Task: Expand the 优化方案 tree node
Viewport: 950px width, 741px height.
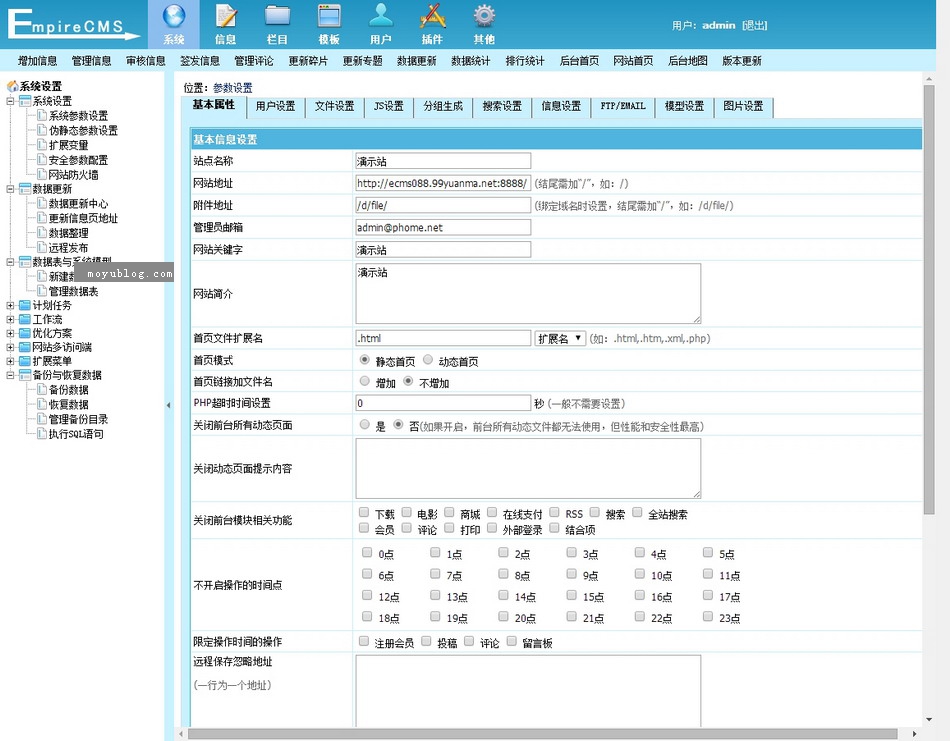Action: coord(10,333)
